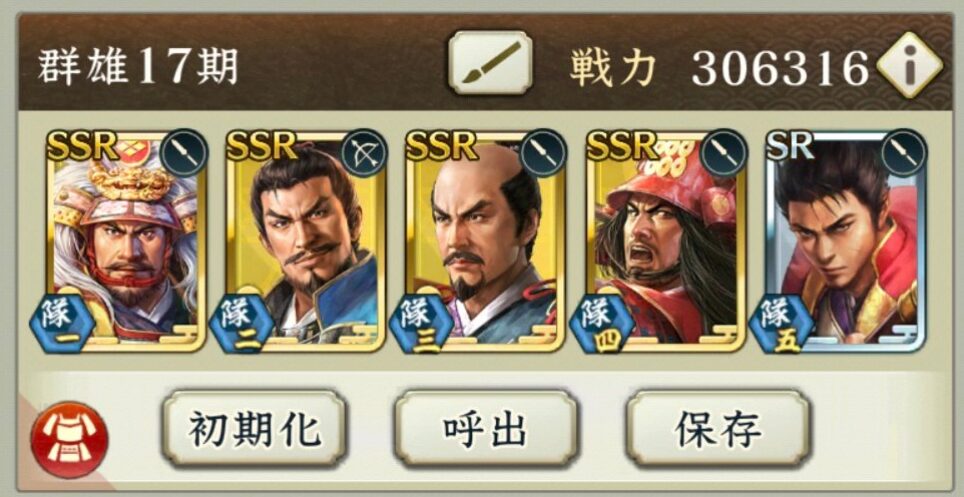This screenshot has width=964, height=497.
Task: Click the 群雄17期 formation name
Action: pos(138,66)
